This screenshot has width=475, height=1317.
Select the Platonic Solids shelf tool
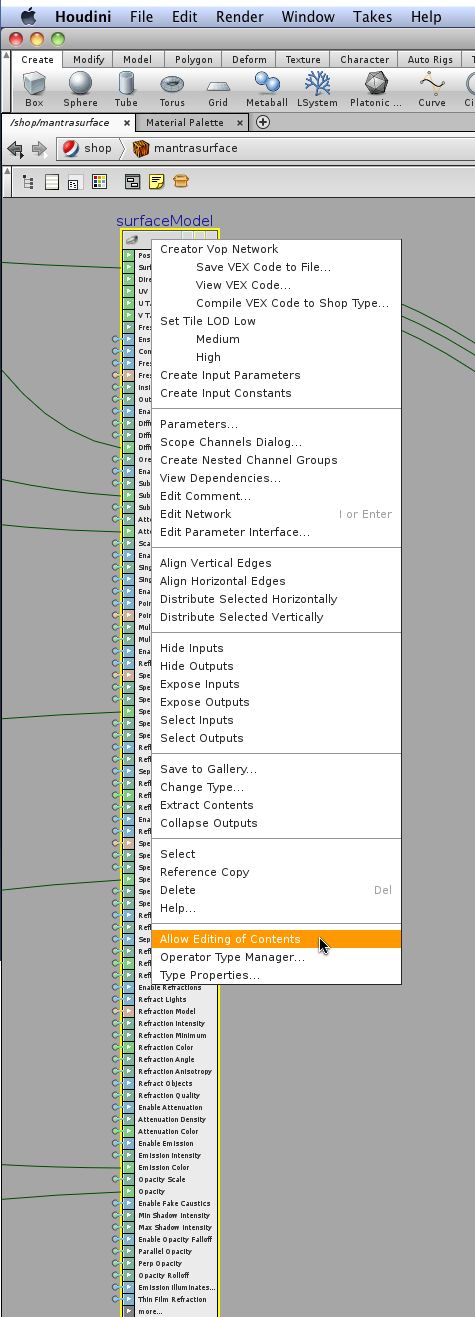[x=376, y=90]
